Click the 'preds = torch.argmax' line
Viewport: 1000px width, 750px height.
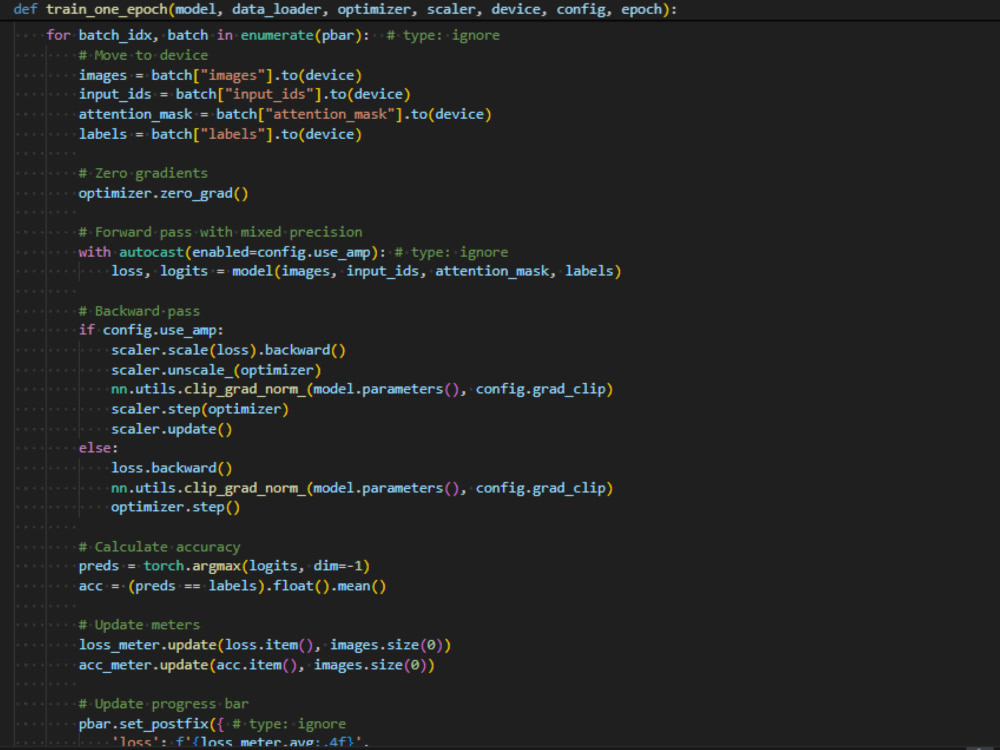coord(224,566)
